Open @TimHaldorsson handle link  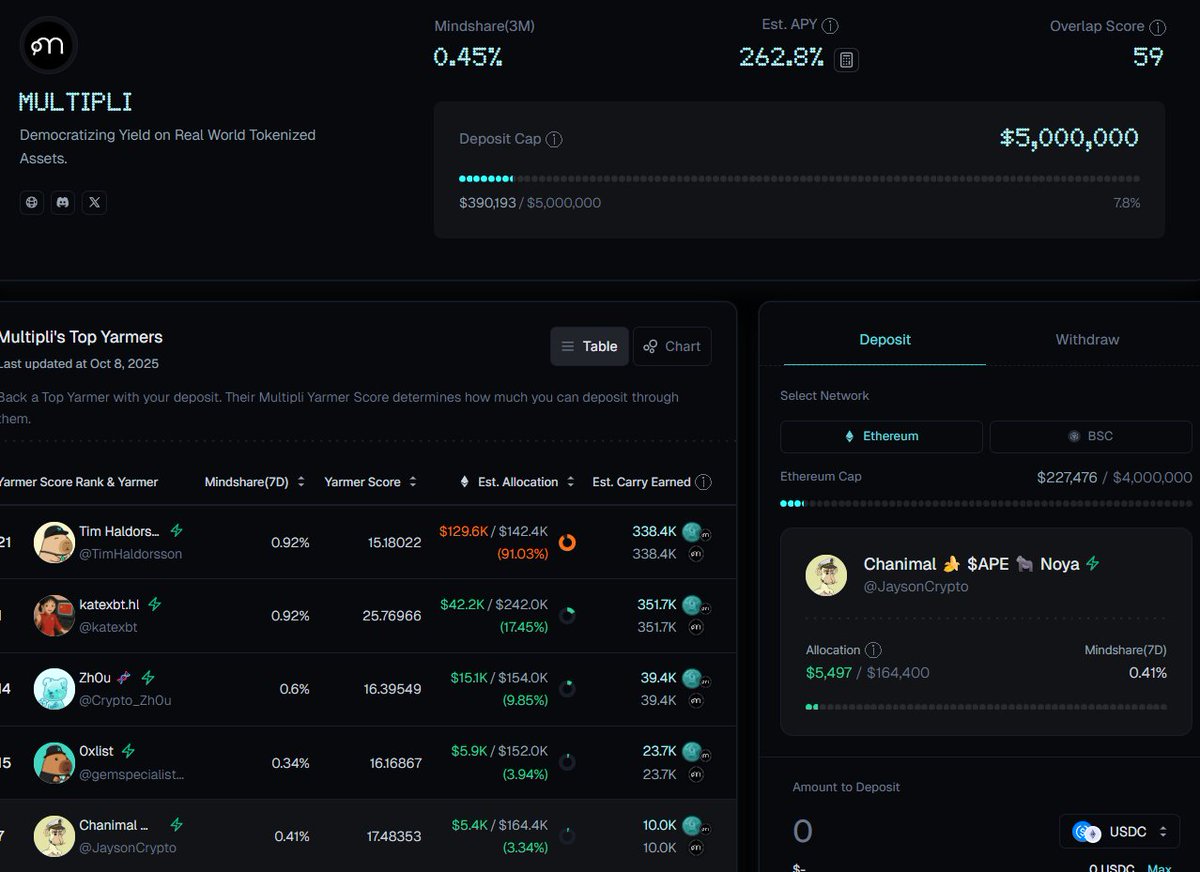point(130,554)
